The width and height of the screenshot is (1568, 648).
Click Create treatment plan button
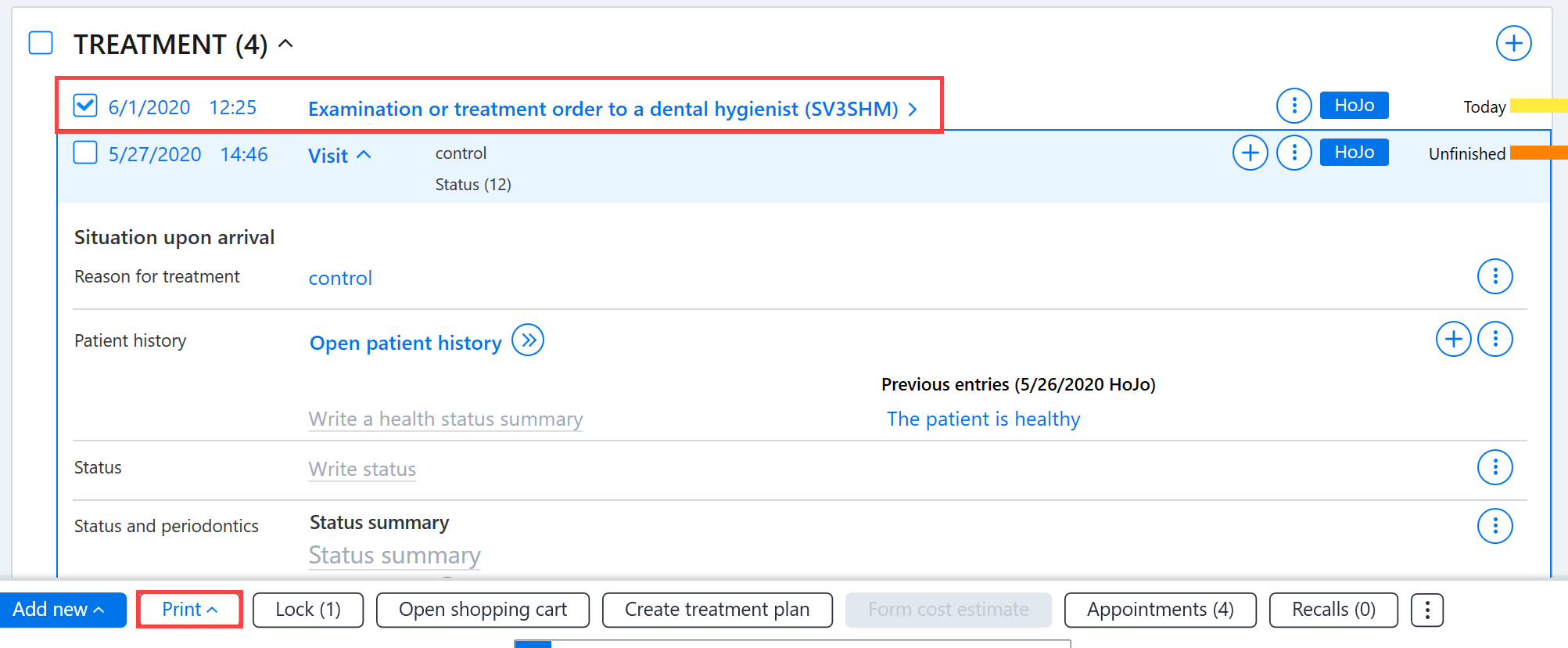717,610
